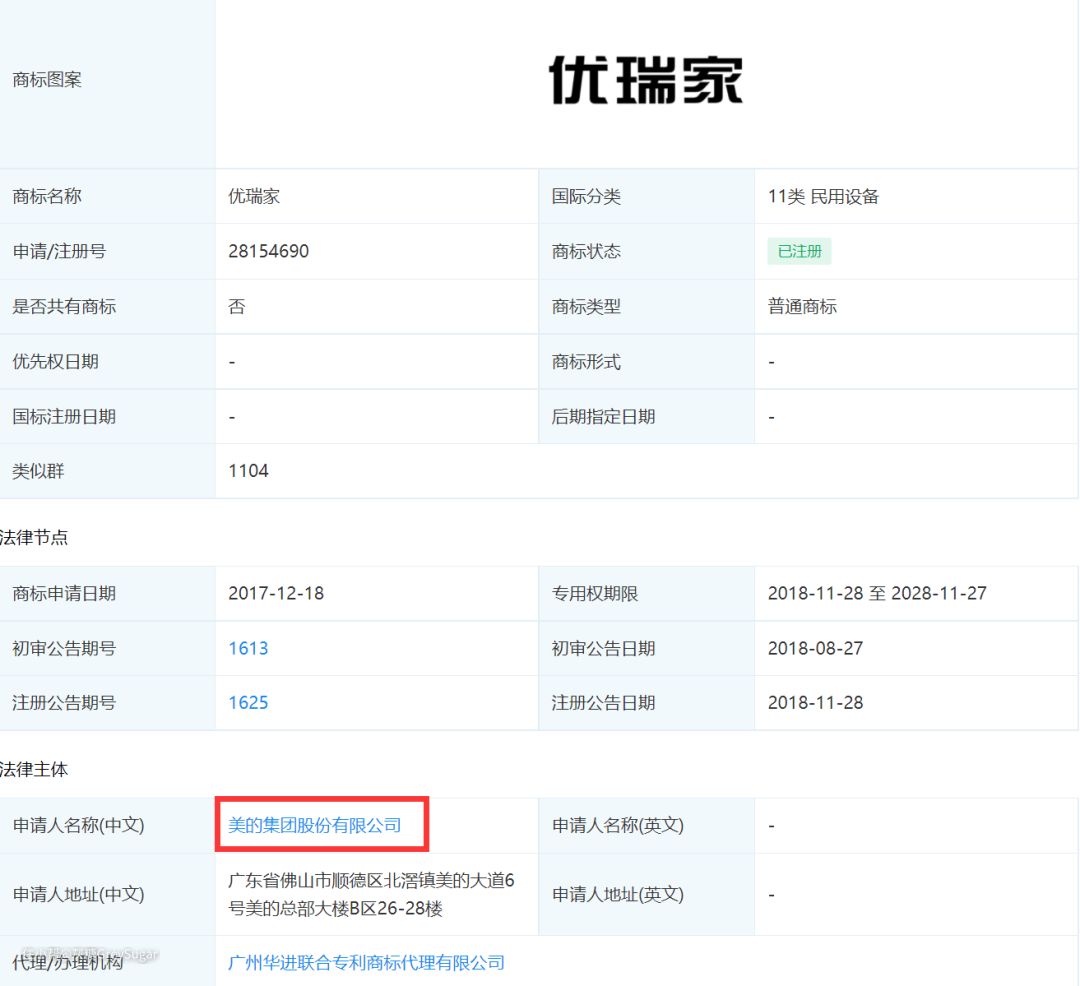Screen dimensions: 1080x986
Task: Click the similar group value 1104
Action: point(248,470)
